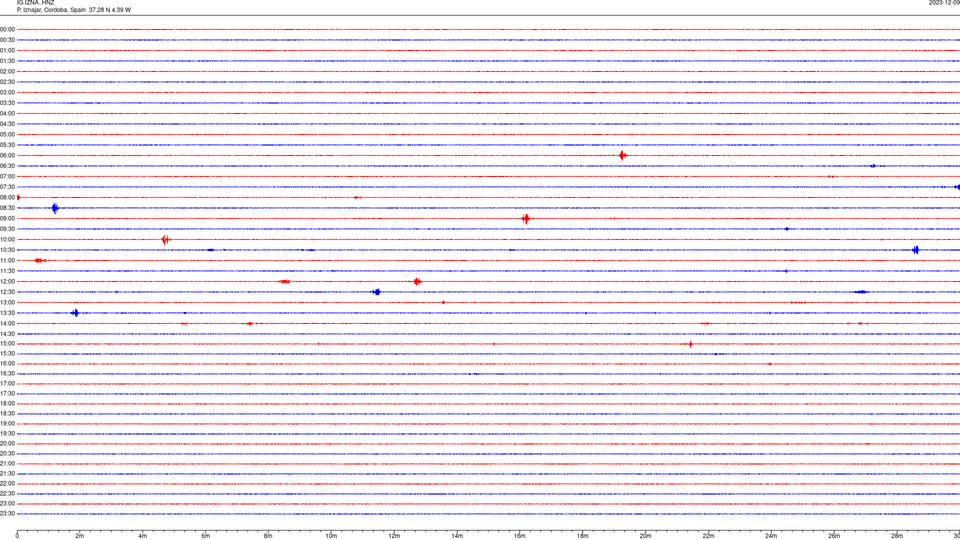Image resolution: width=960 pixels, height=540 pixels.
Task: Click the red event near 8m on the 12:00 trace
Action: 285,282
